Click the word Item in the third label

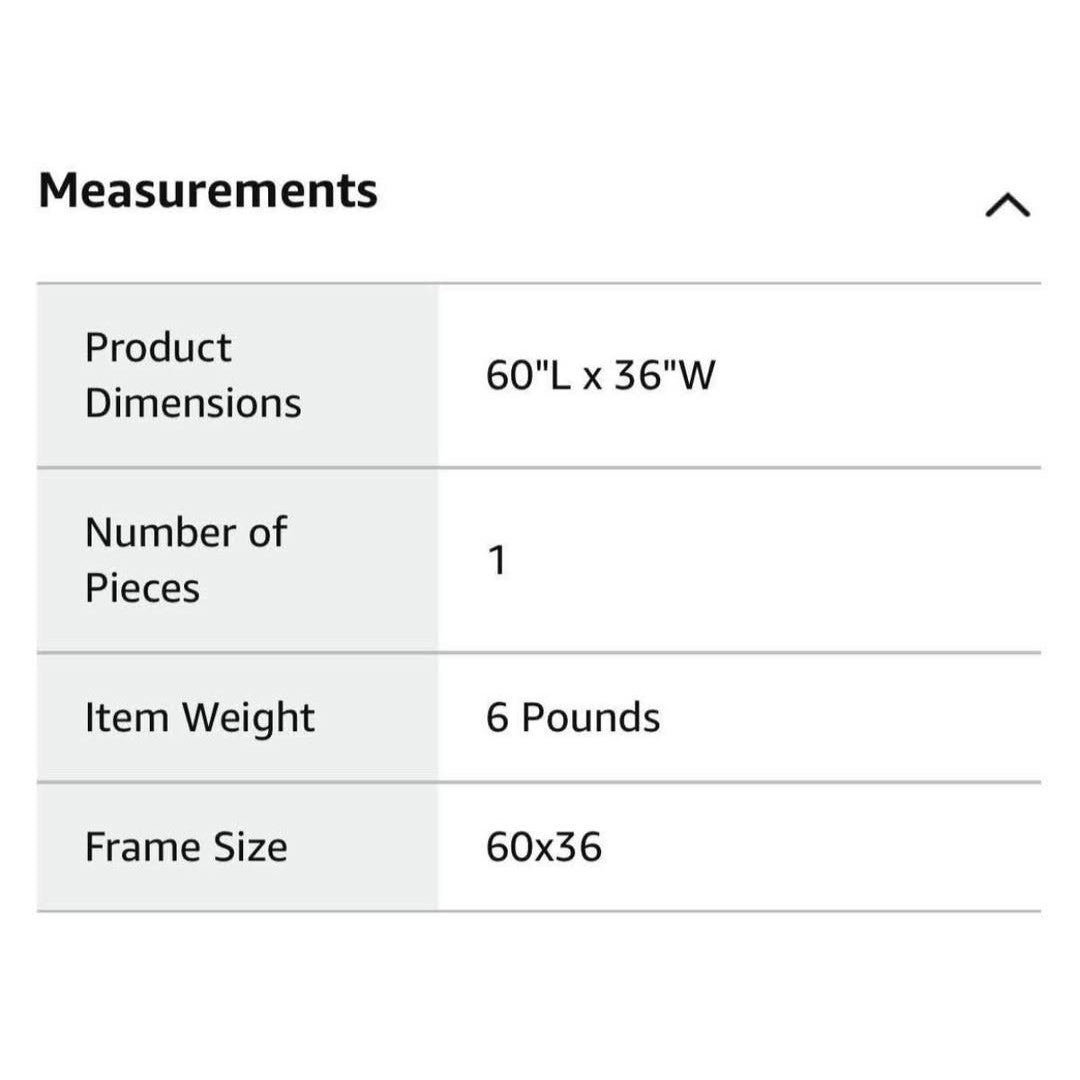click(x=127, y=717)
